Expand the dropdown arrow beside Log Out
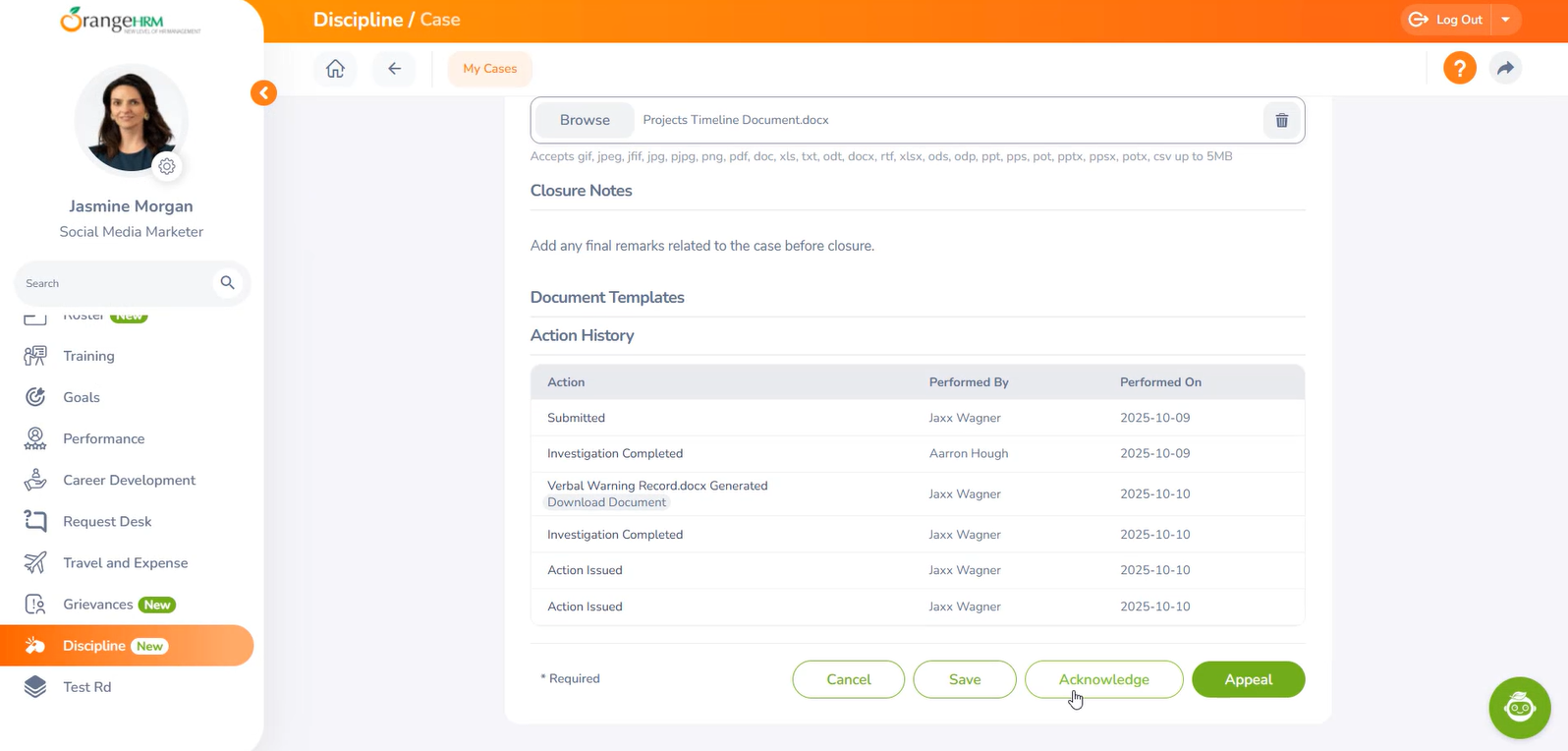 [1505, 20]
